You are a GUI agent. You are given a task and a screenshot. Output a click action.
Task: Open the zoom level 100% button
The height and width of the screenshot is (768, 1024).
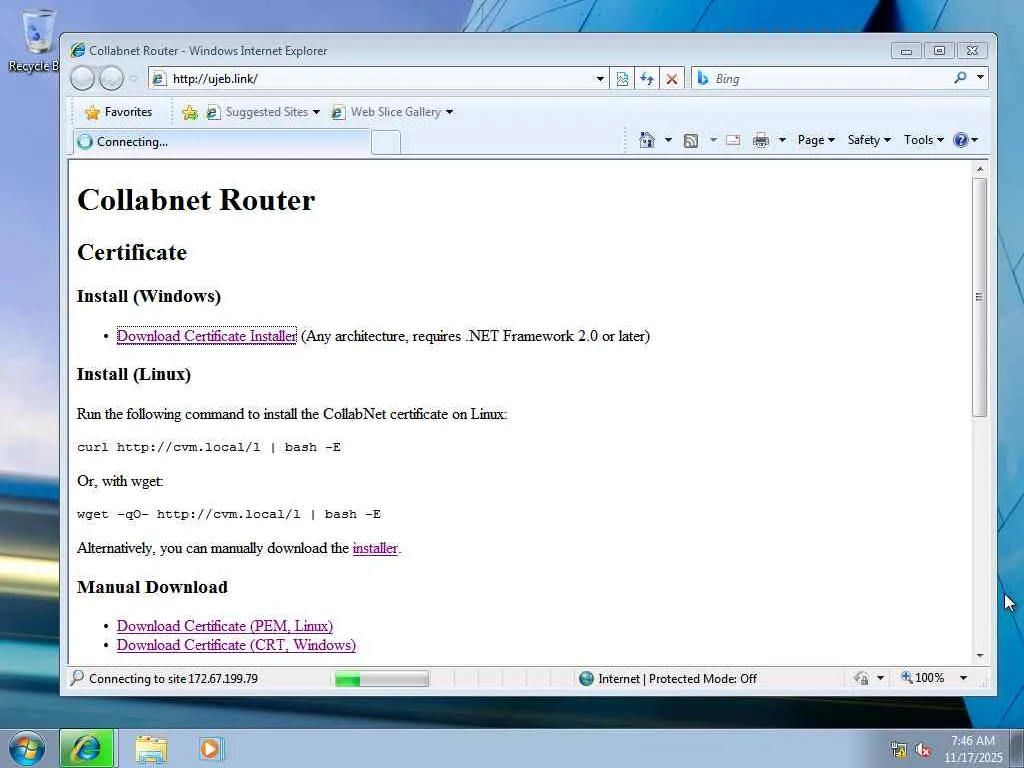click(922, 678)
